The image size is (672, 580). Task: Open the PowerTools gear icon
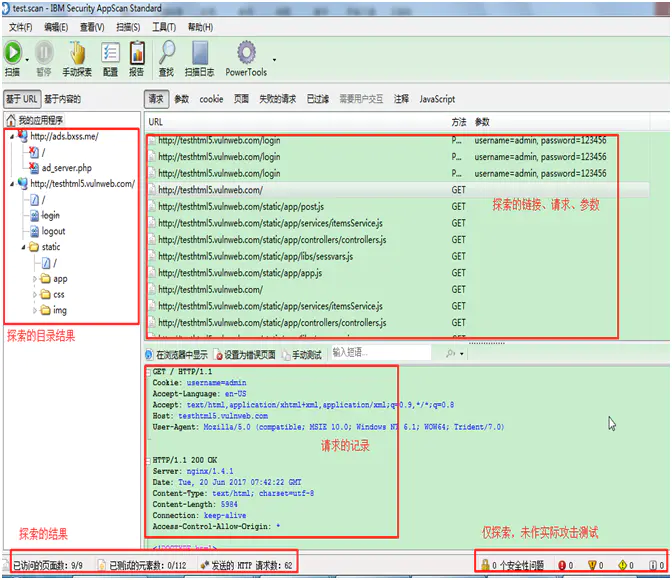click(246, 53)
